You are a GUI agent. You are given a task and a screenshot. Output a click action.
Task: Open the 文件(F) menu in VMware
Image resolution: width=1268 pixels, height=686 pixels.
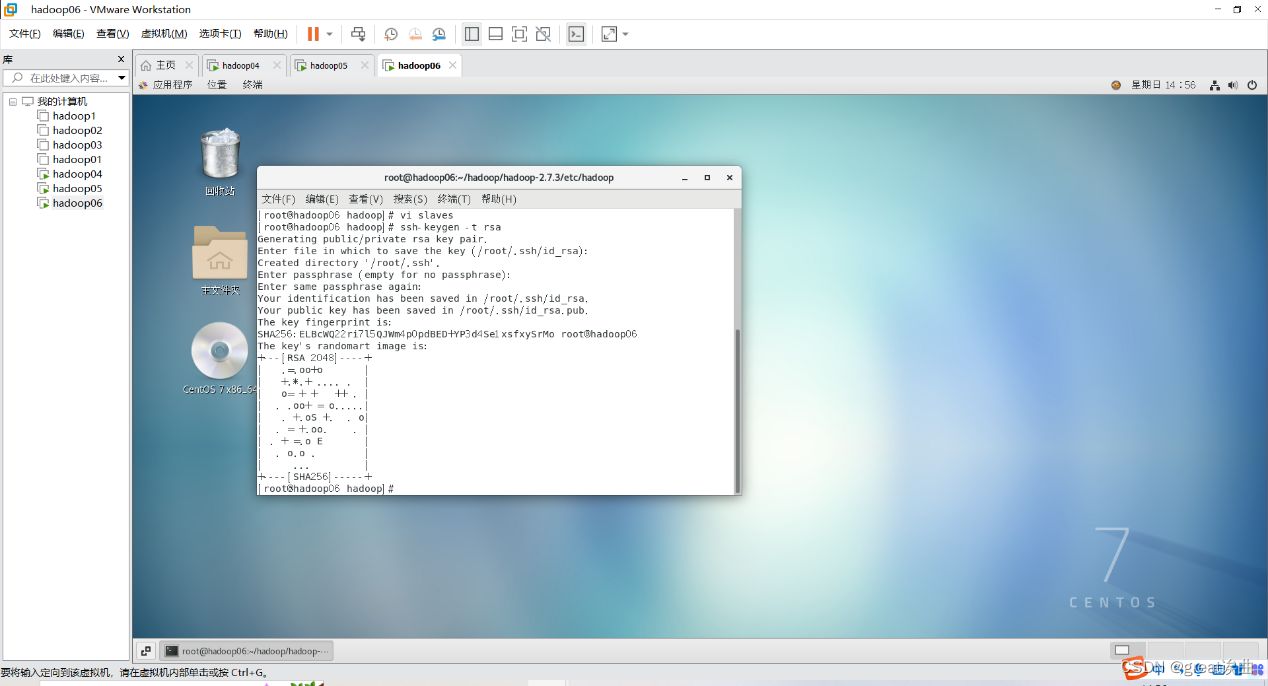[x=25, y=34]
